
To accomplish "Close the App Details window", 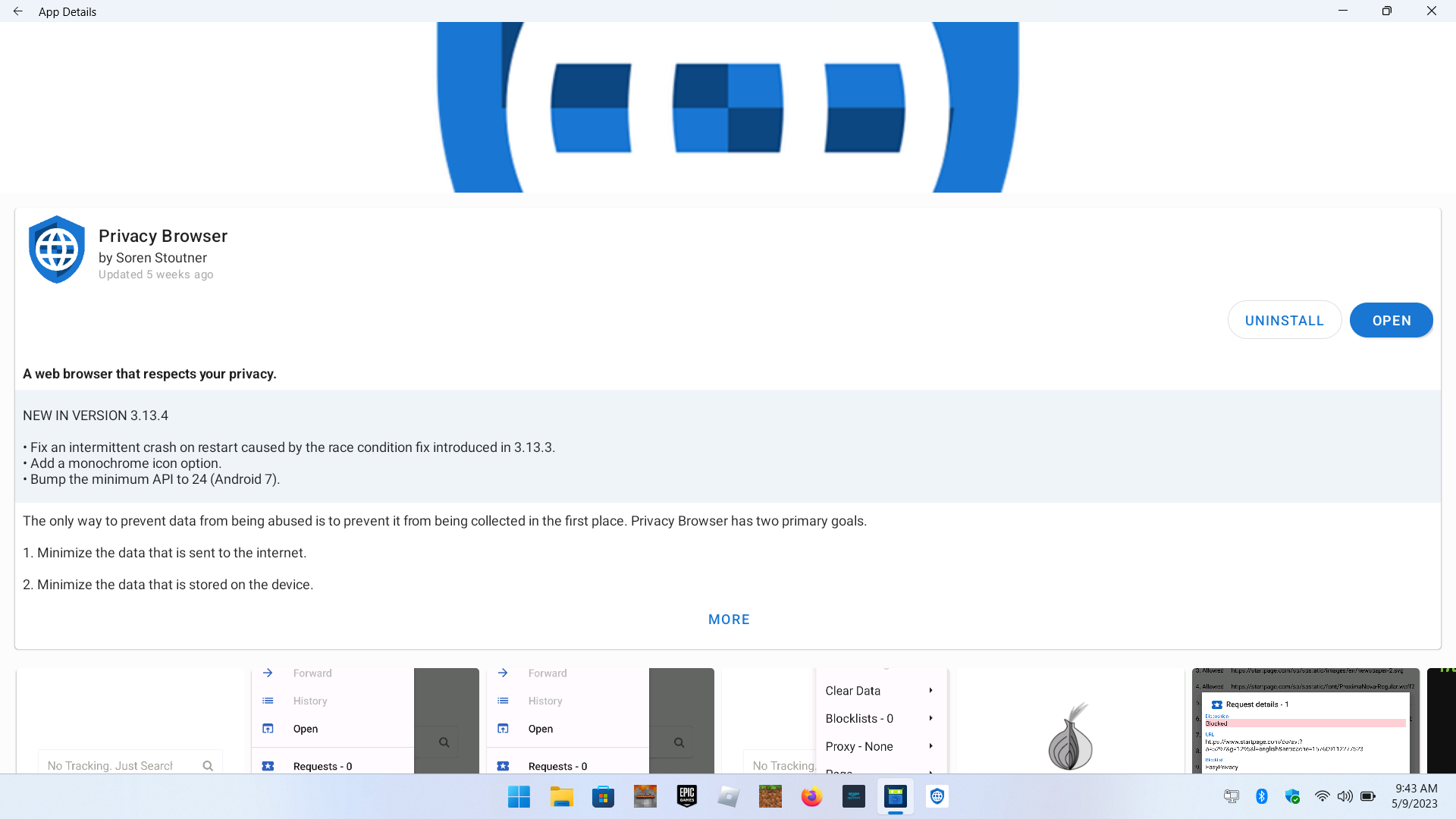I will [1432, 11].
